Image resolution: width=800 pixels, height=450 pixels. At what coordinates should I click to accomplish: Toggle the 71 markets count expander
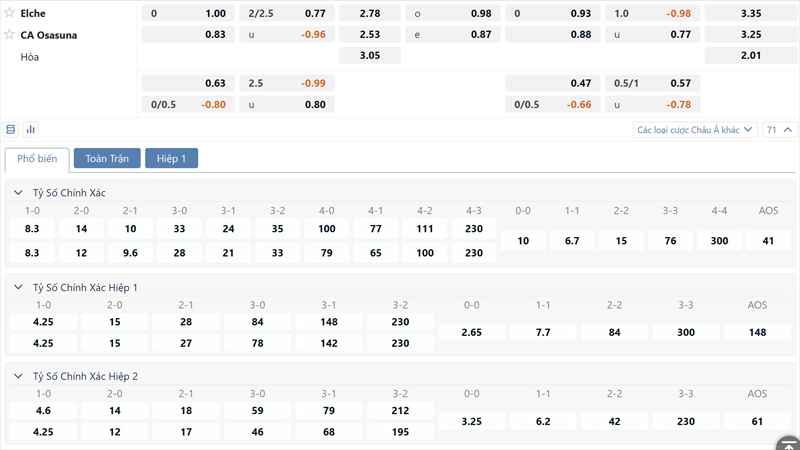[x=779, y=130]
